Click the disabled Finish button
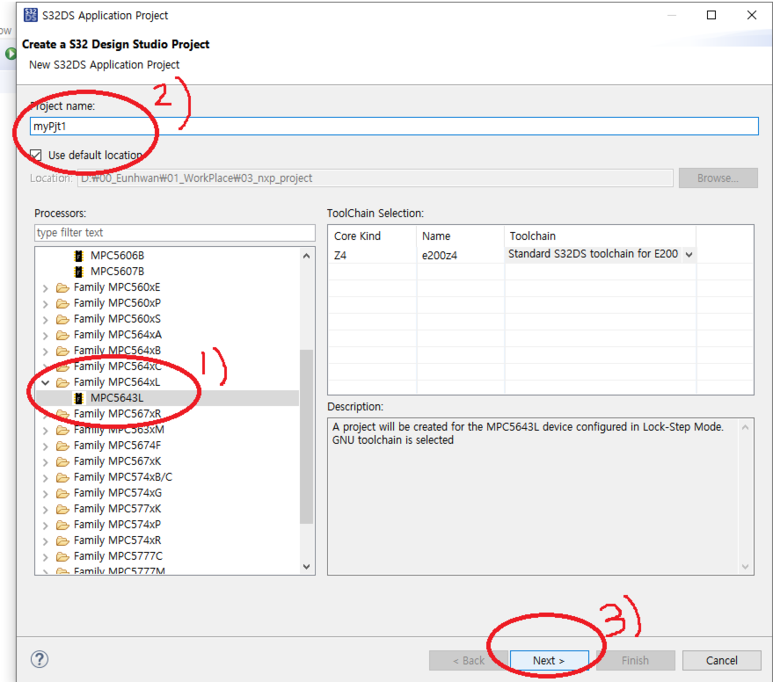 click(x=635, y=660)
